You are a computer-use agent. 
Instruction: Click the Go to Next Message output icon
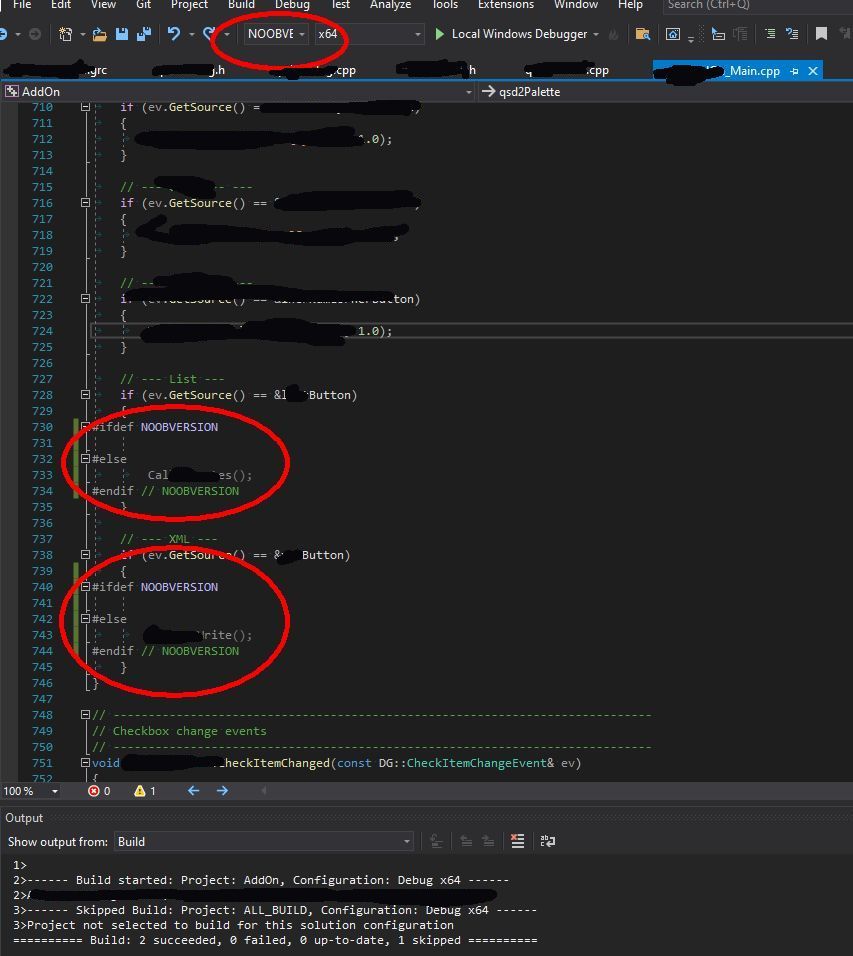point(488,841)
